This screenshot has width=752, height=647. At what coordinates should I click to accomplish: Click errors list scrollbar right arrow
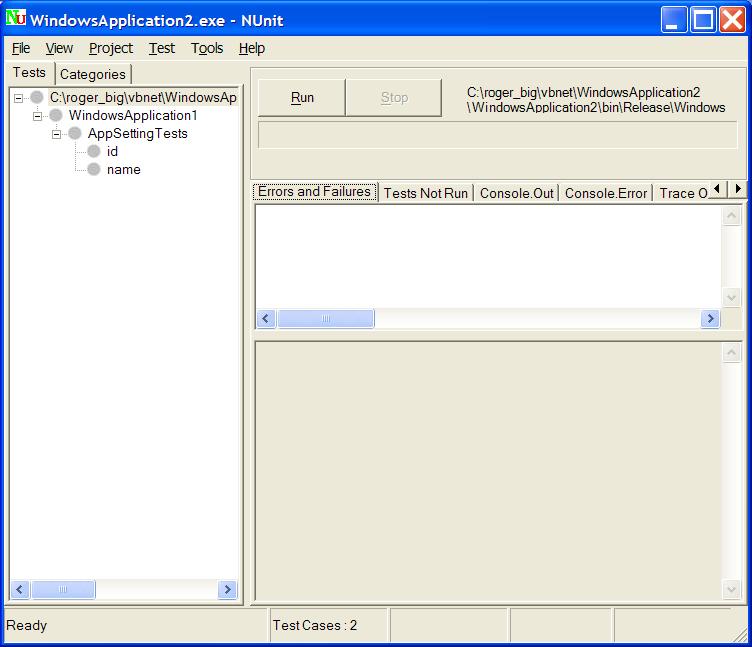(711, 318)
